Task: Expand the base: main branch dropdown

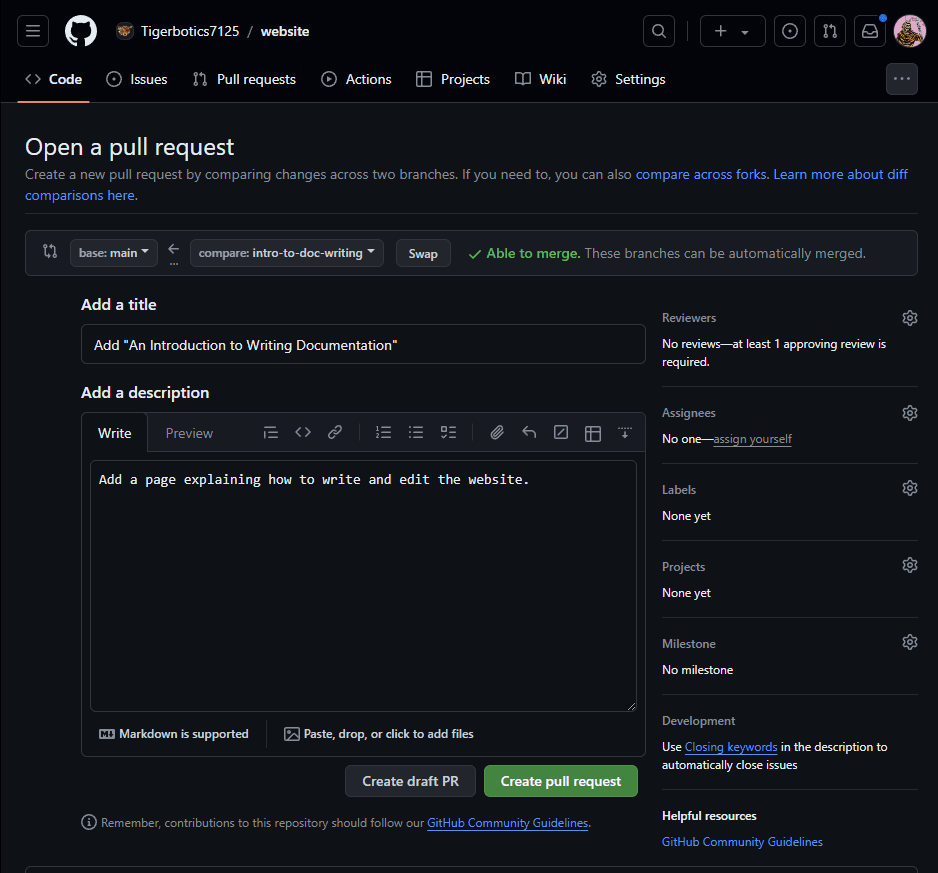Action: [x=114, y=253]
